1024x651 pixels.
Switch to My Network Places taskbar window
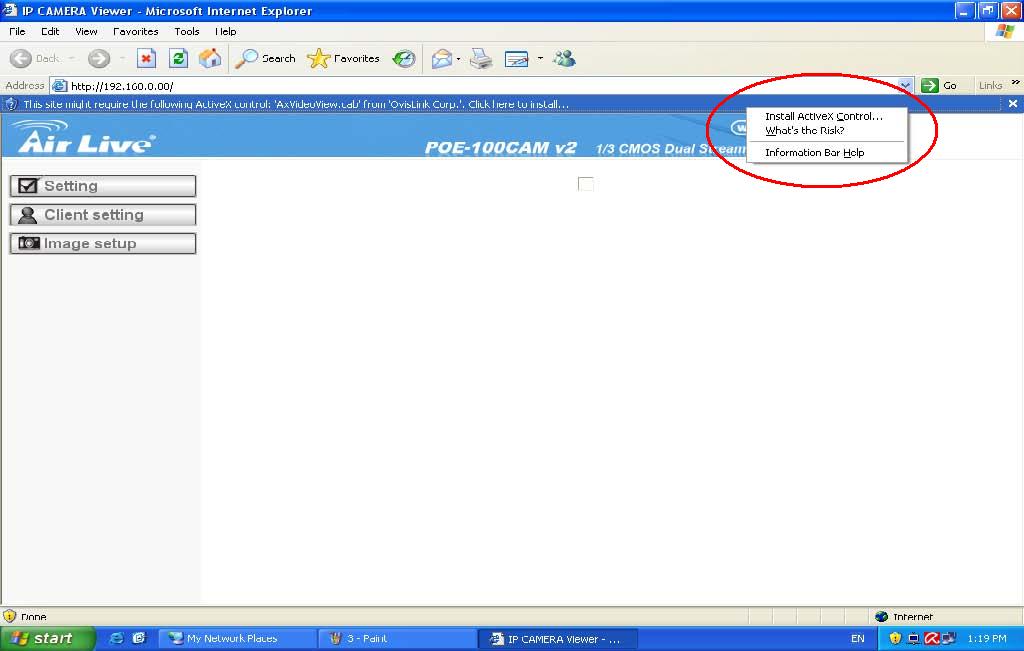233,639
